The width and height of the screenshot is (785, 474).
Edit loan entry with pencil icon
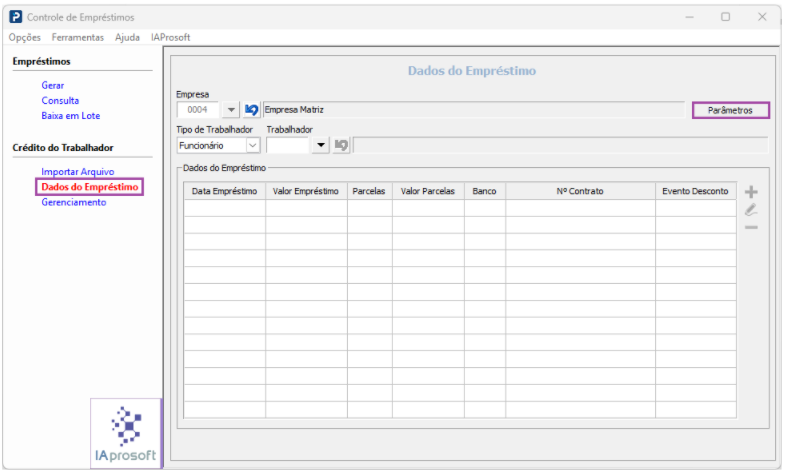coord(751,210)
